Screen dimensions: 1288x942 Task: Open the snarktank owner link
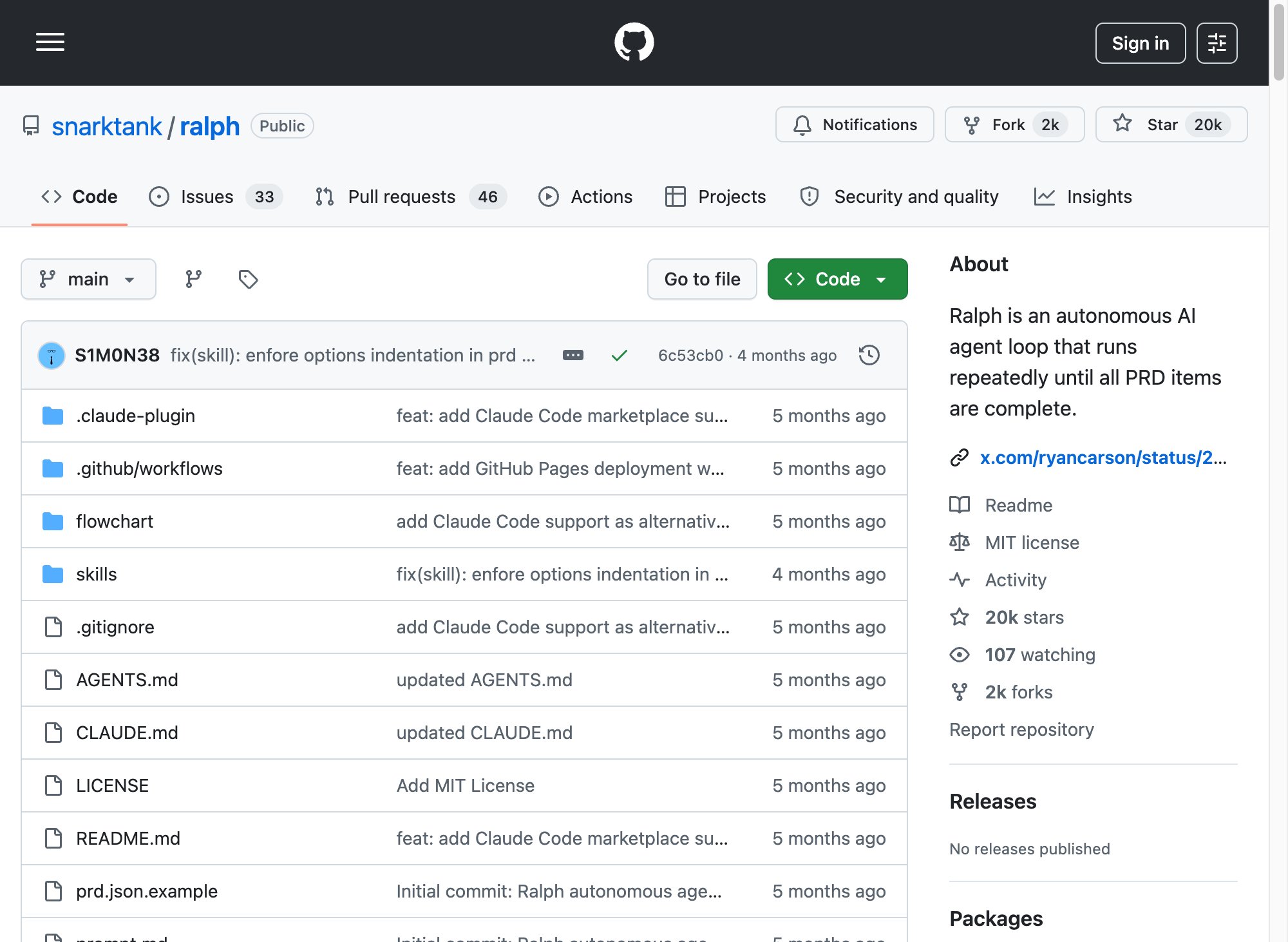pyautogui.click(x=107, y=126)
